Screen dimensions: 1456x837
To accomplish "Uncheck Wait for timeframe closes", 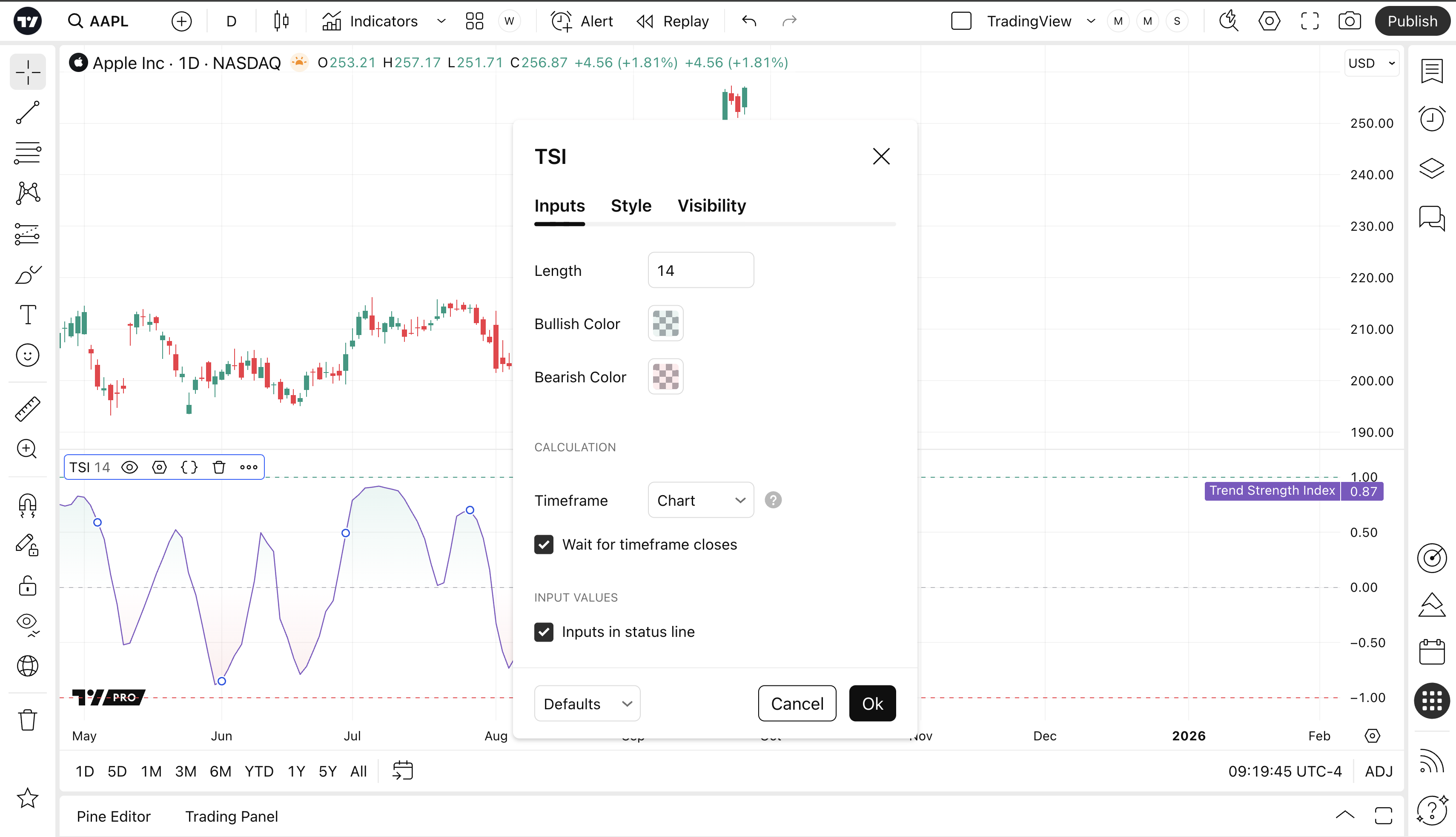I will 544,545.
